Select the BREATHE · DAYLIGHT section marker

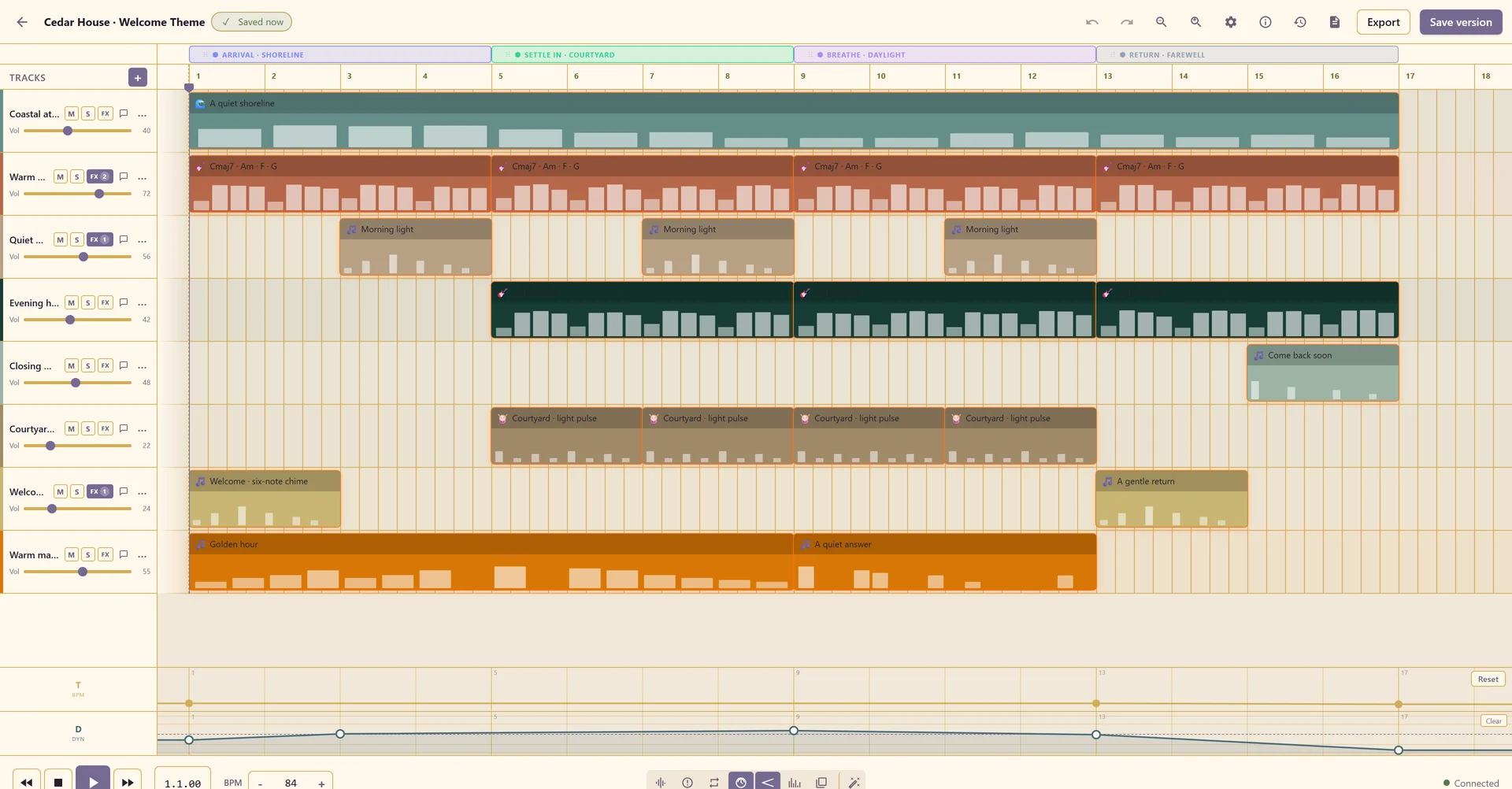pos(945,54)
